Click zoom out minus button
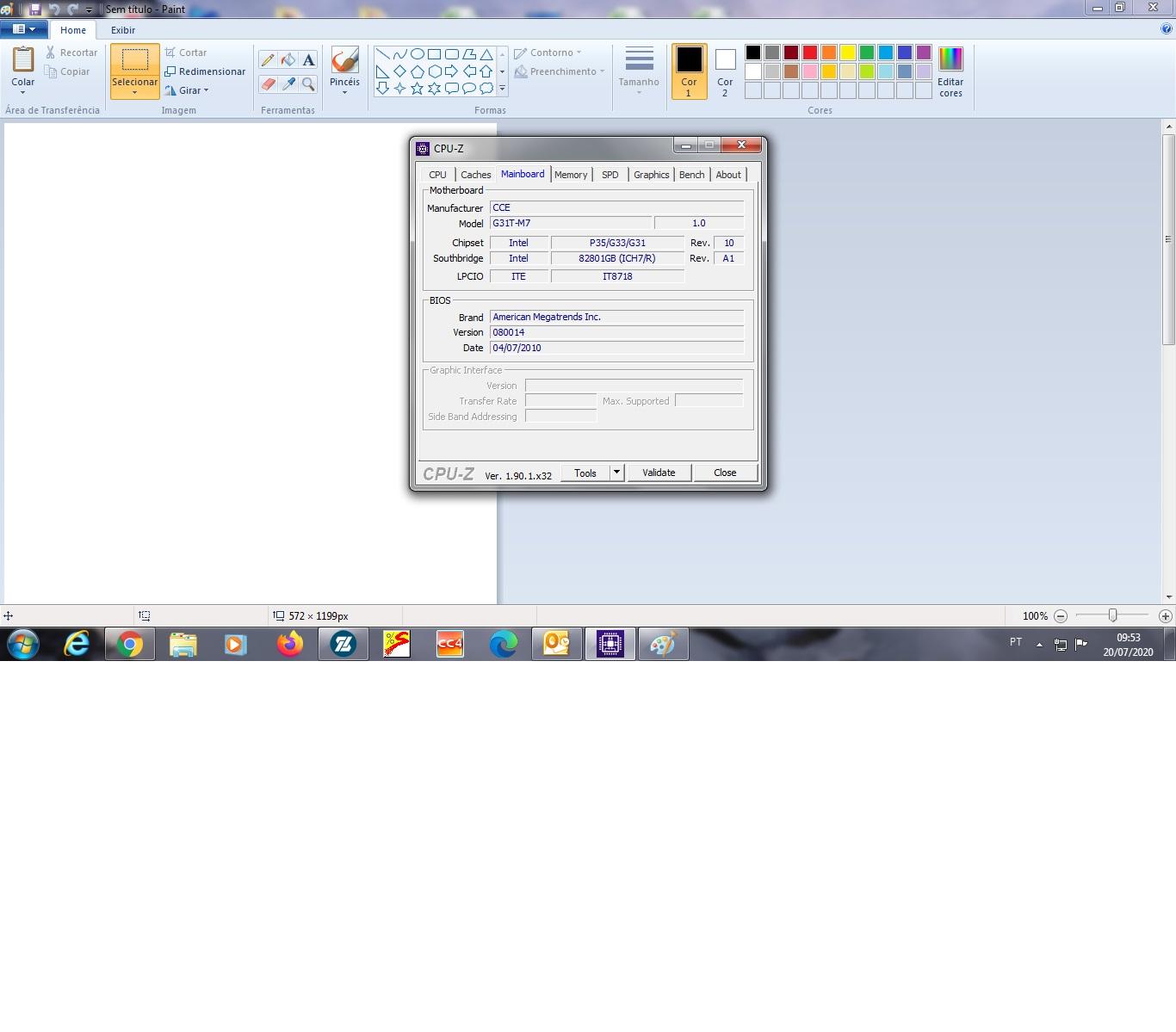 1061,616
